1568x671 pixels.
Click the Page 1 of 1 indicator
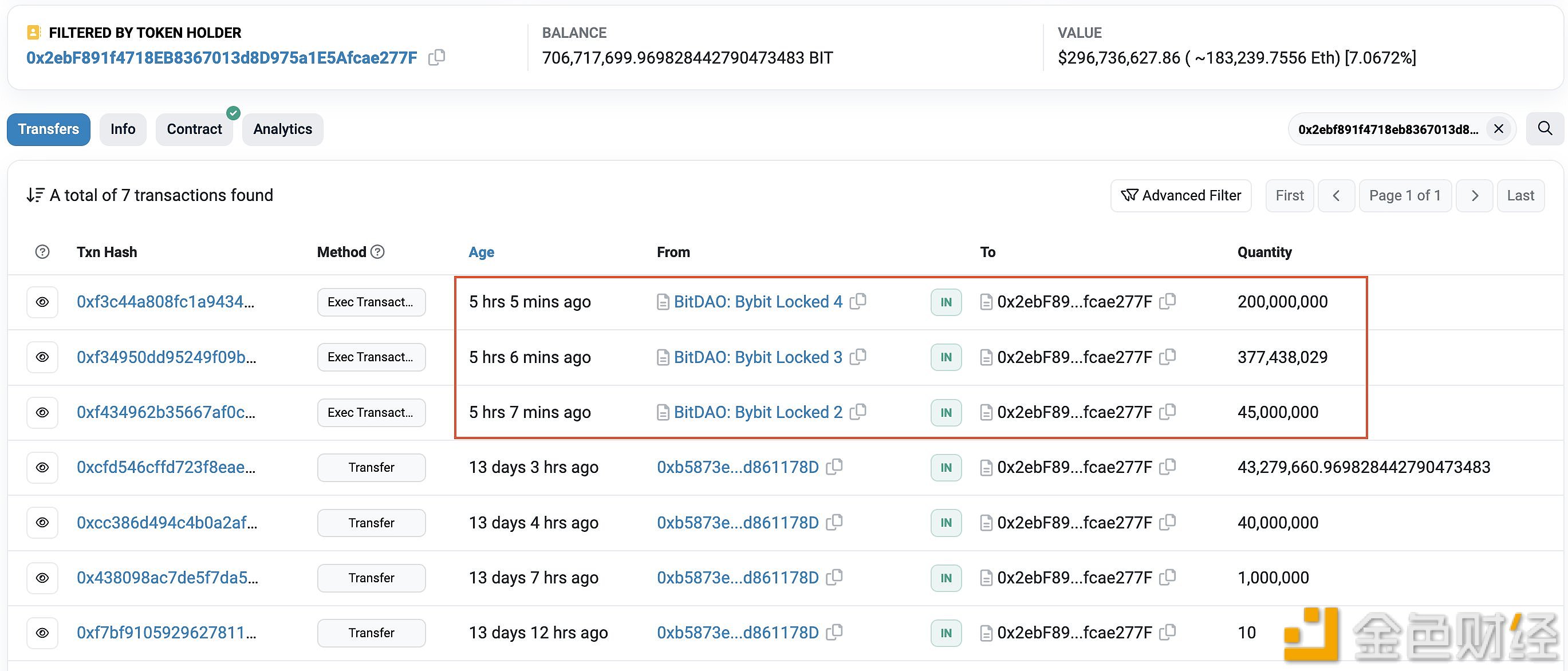1405,195
